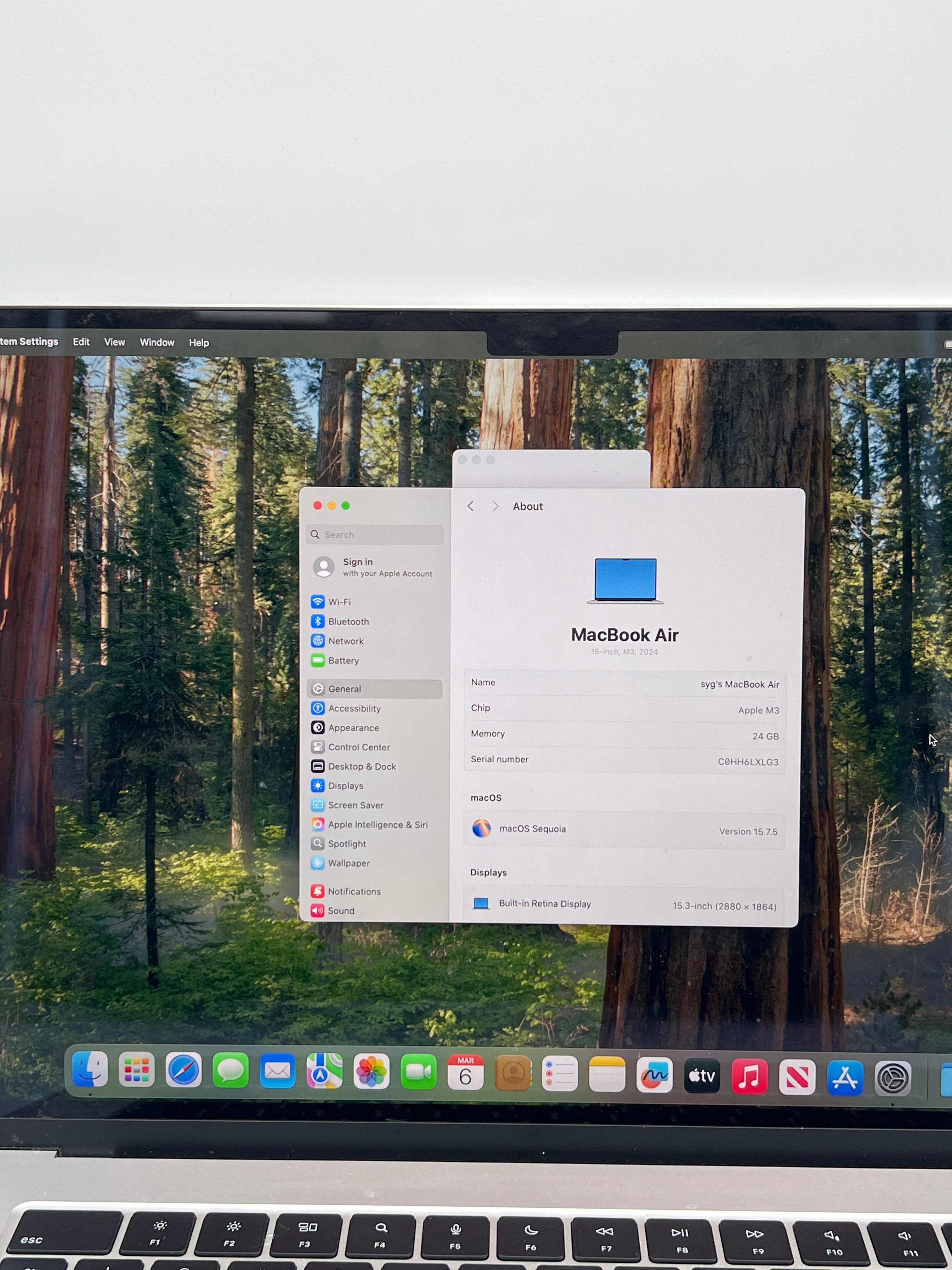952x1270 pixels.
Task: Zoom System Settings with green button
Action: (345, 505)
